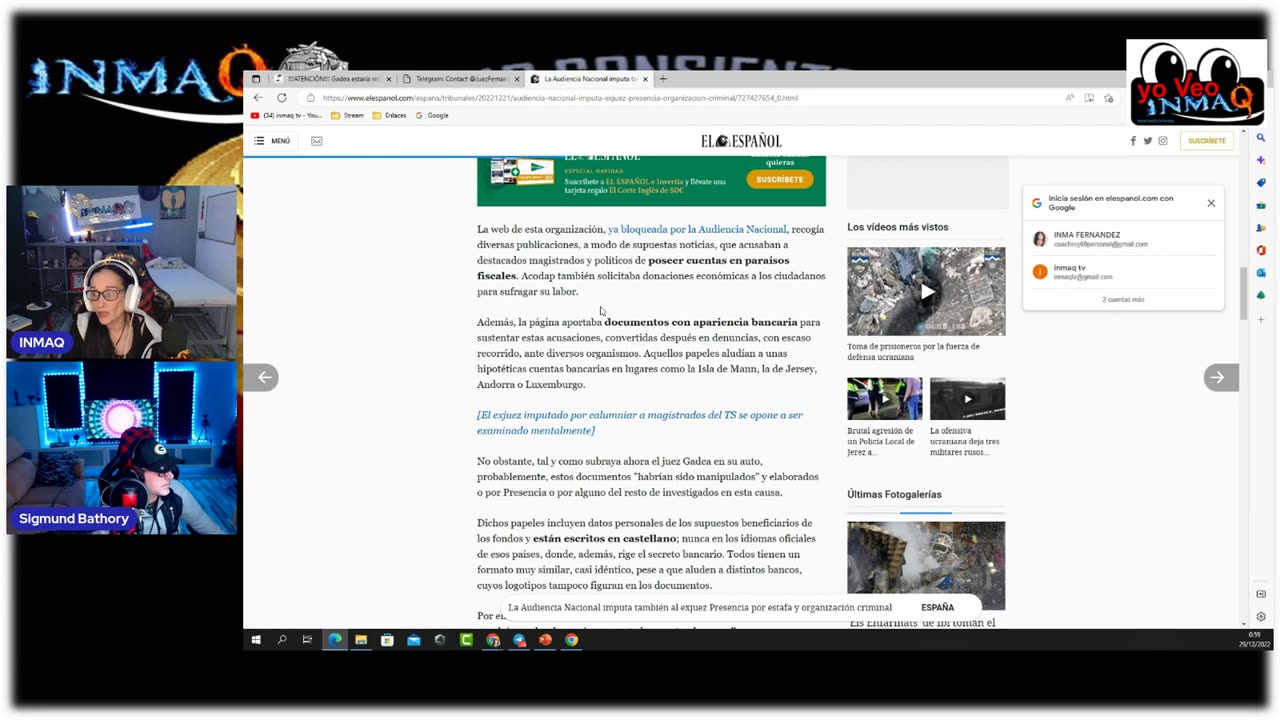Open the Enlaces bookmarks folder
The image size is (1280, 720).
[389, 115]
